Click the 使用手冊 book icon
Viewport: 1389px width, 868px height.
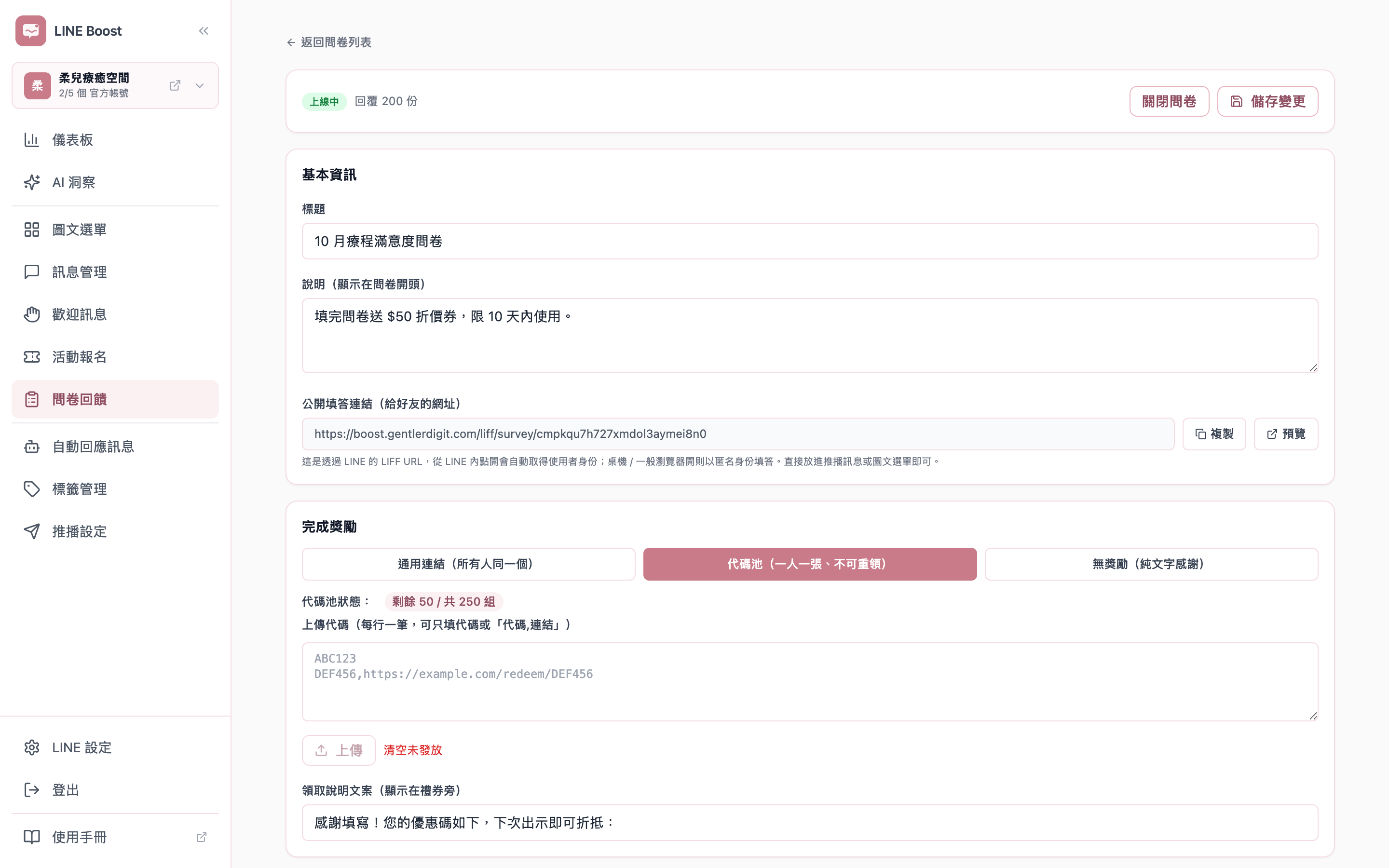coord(31,837)
